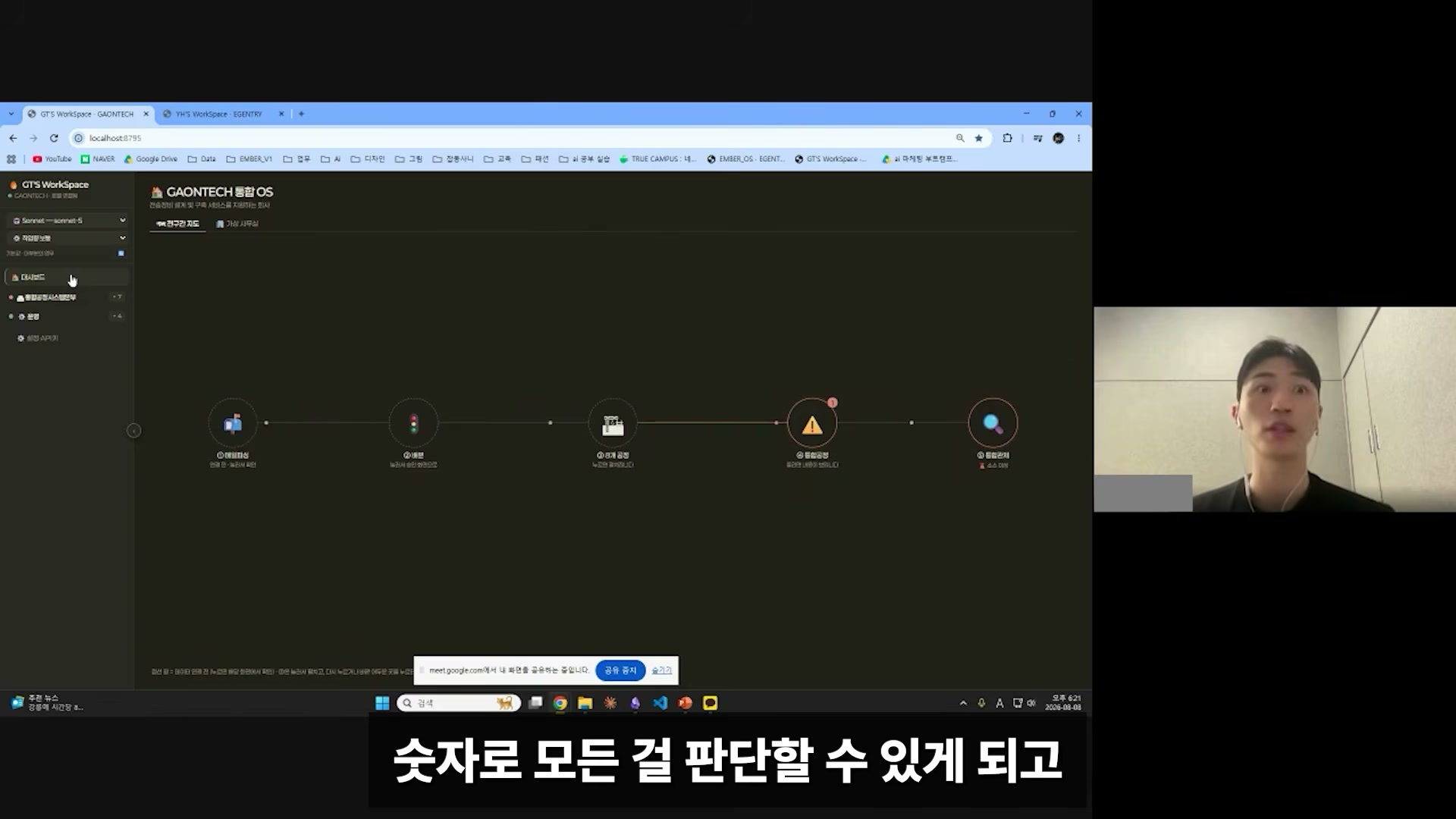
Task: Open KakaoTalk from the taskbar
Action: [x=710, y=703]
